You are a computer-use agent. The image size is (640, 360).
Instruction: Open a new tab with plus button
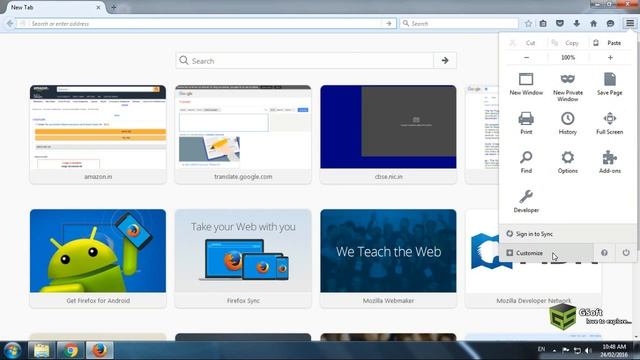113,7
